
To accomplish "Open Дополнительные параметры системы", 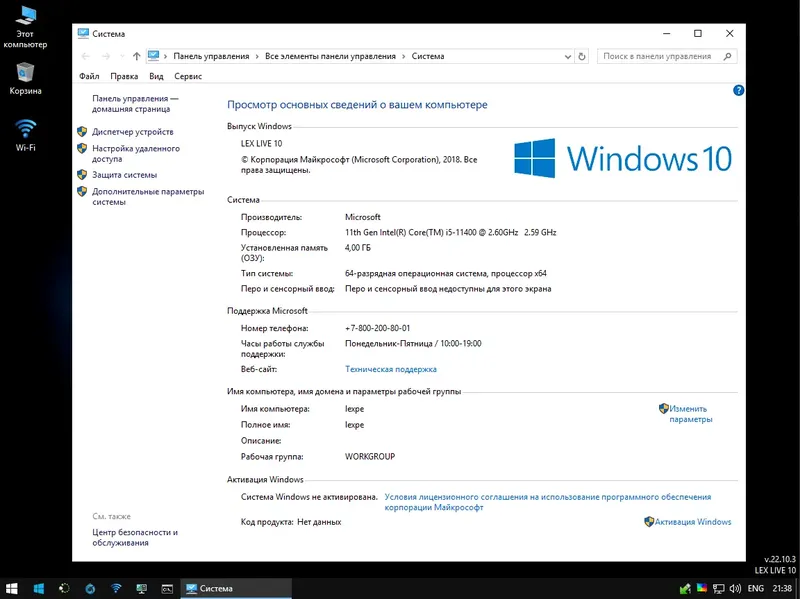I will tap(148, 196).
